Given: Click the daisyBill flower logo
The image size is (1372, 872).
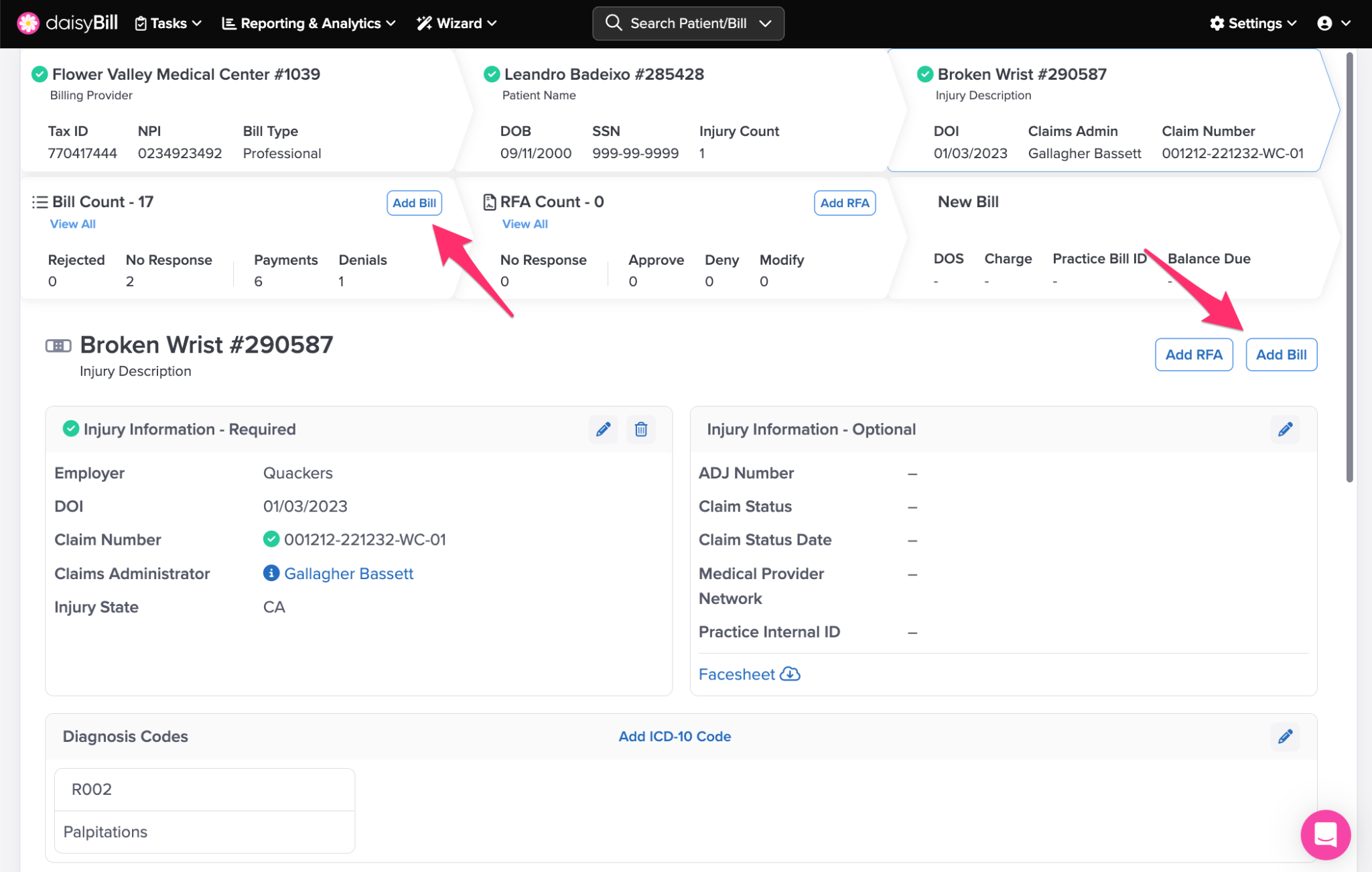Looking at the screenshot, I should pos(28,23).
